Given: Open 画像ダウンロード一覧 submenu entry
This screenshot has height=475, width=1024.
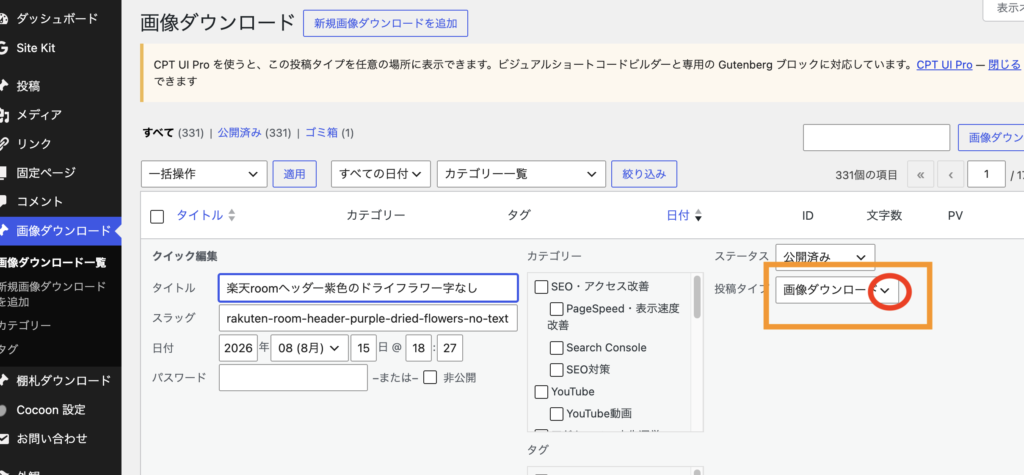Looking at the screenshot, I should [x=53, y=263].
